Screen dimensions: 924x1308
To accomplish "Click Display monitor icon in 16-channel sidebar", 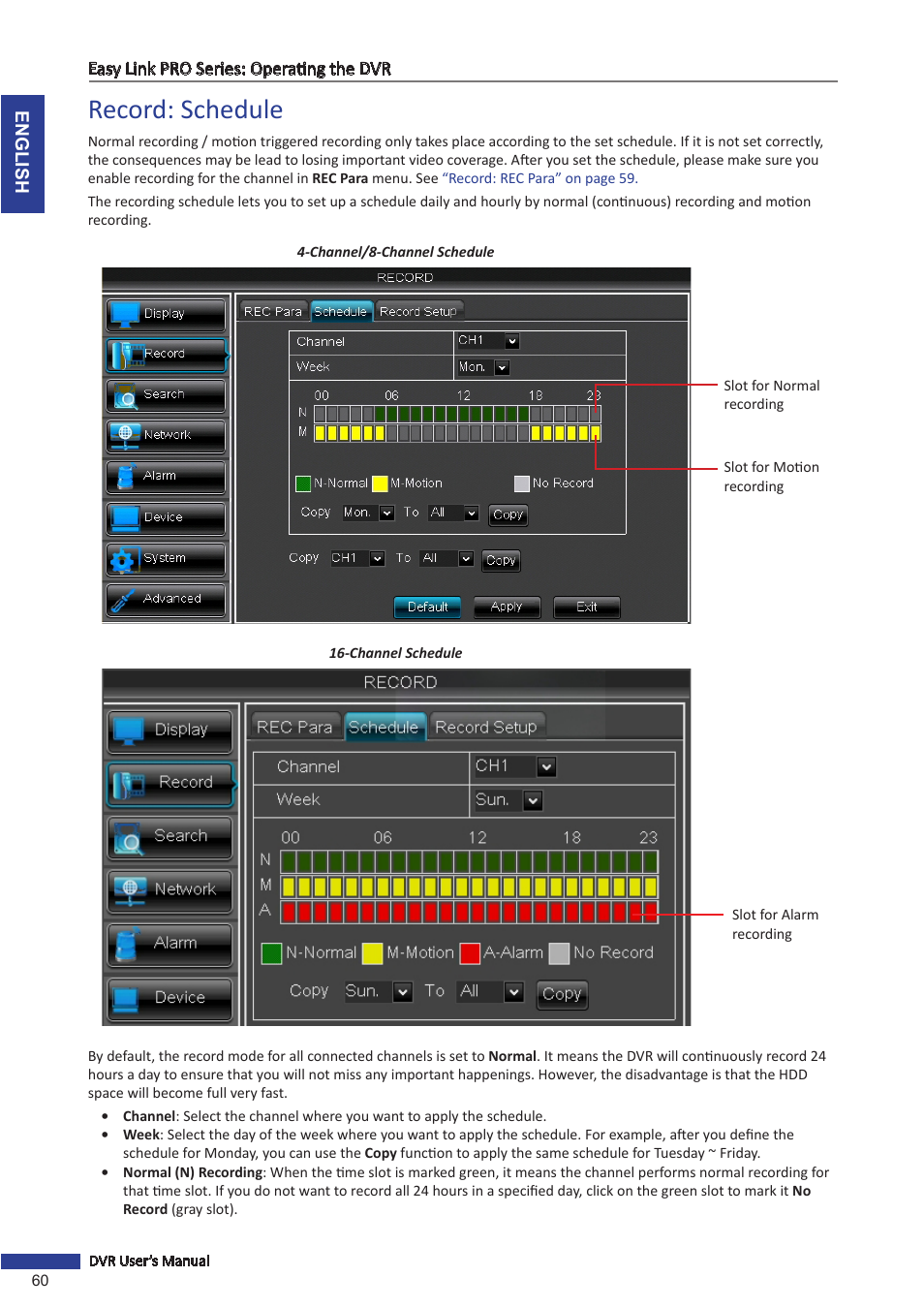I will tap(129, 732).
